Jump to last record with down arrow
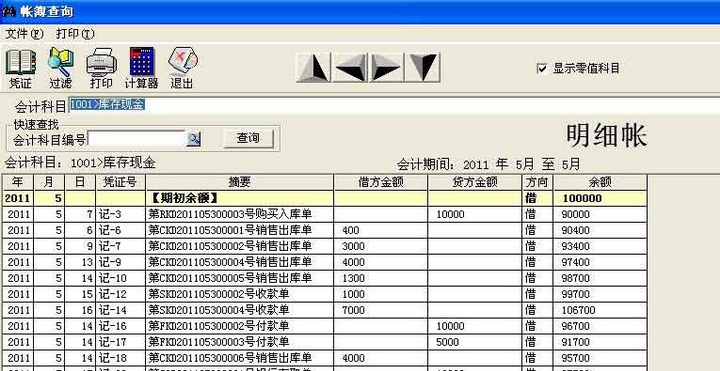This screenshot has width=720, height=371. 423,68
